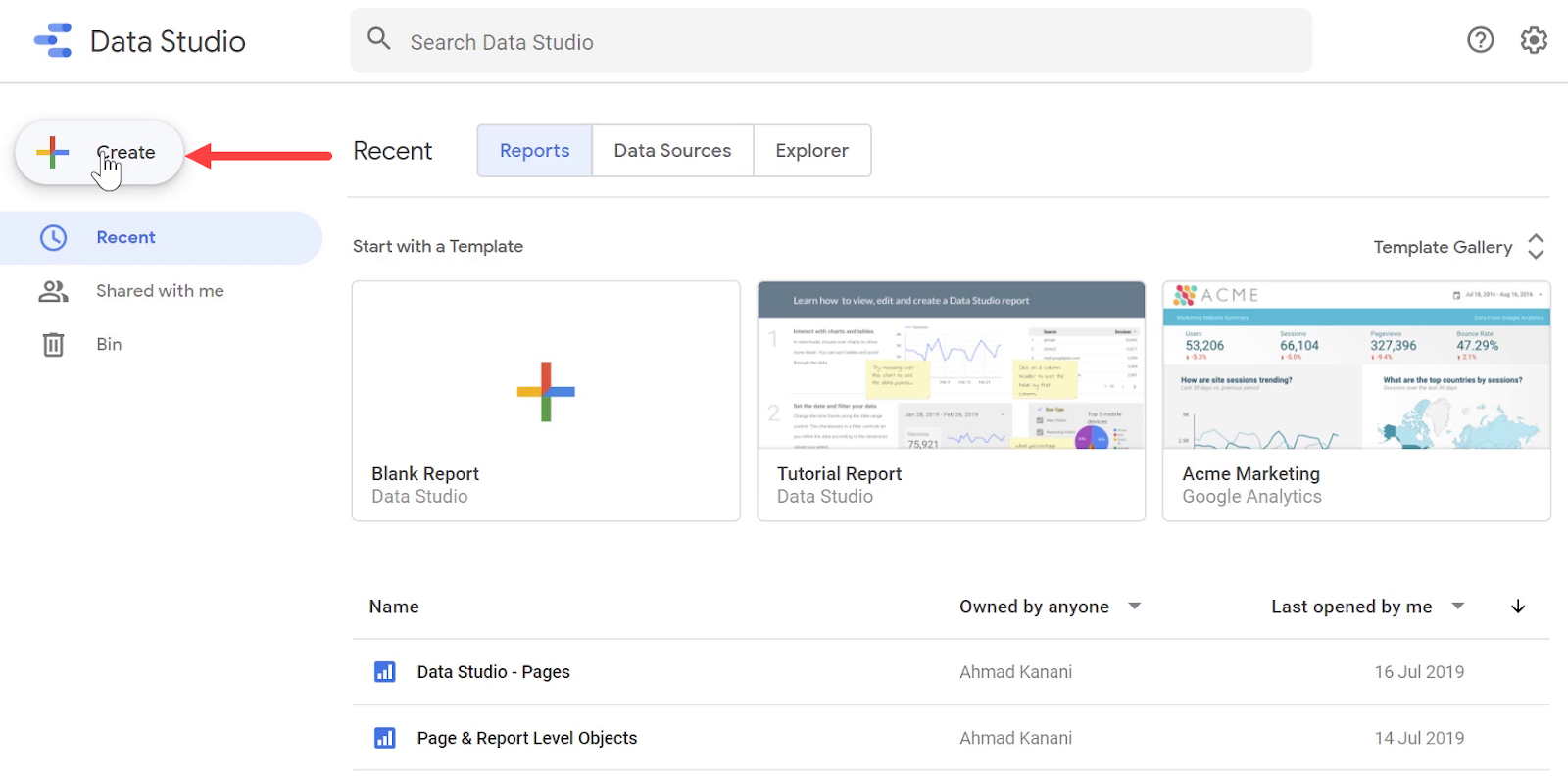Open the Page & Report Level Objects report
This screenshot has width=1568, height=777.
click(x=526, y=738)
